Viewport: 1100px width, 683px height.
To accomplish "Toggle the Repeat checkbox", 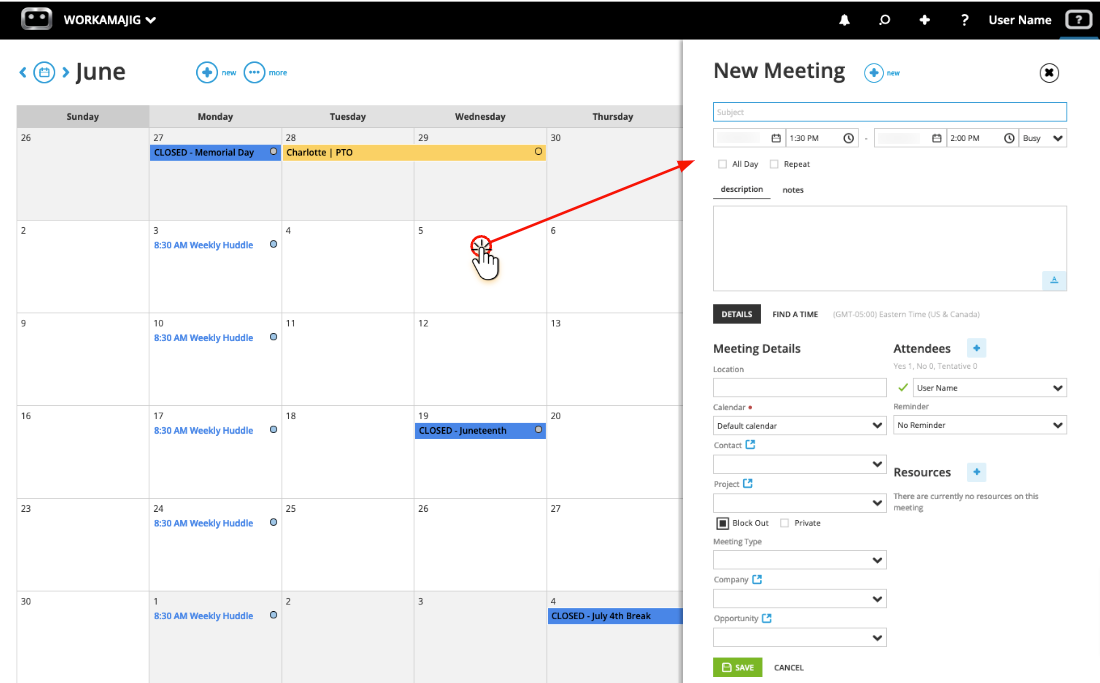I will tap(774, 164).
